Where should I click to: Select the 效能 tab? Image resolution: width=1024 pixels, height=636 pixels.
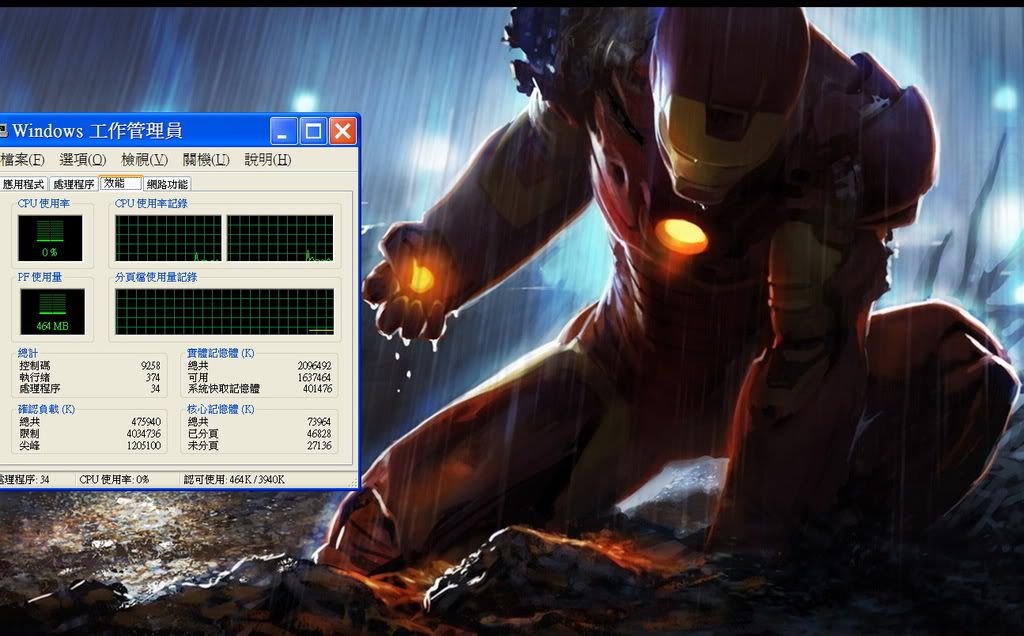120,183
